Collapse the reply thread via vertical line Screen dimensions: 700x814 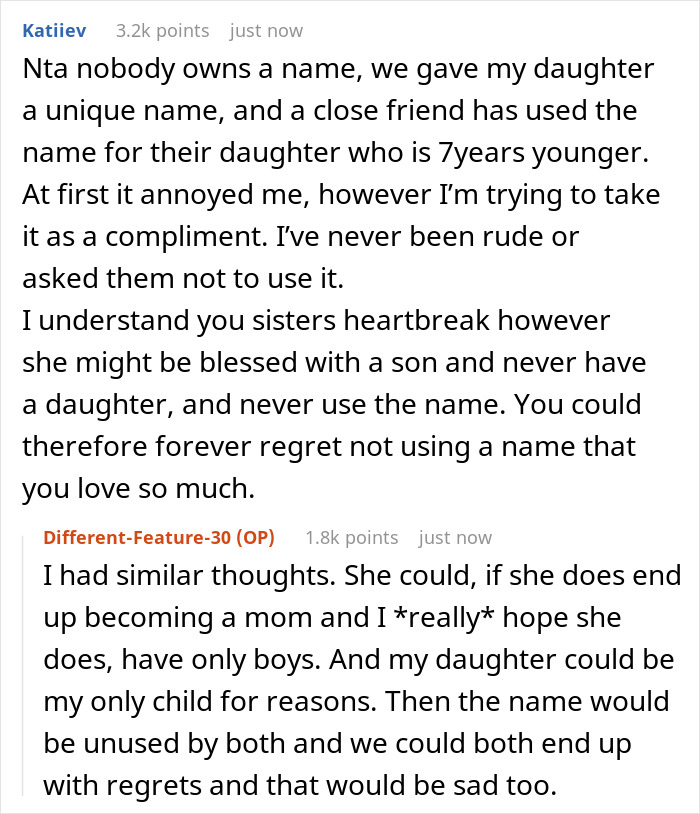click(23, 666)
